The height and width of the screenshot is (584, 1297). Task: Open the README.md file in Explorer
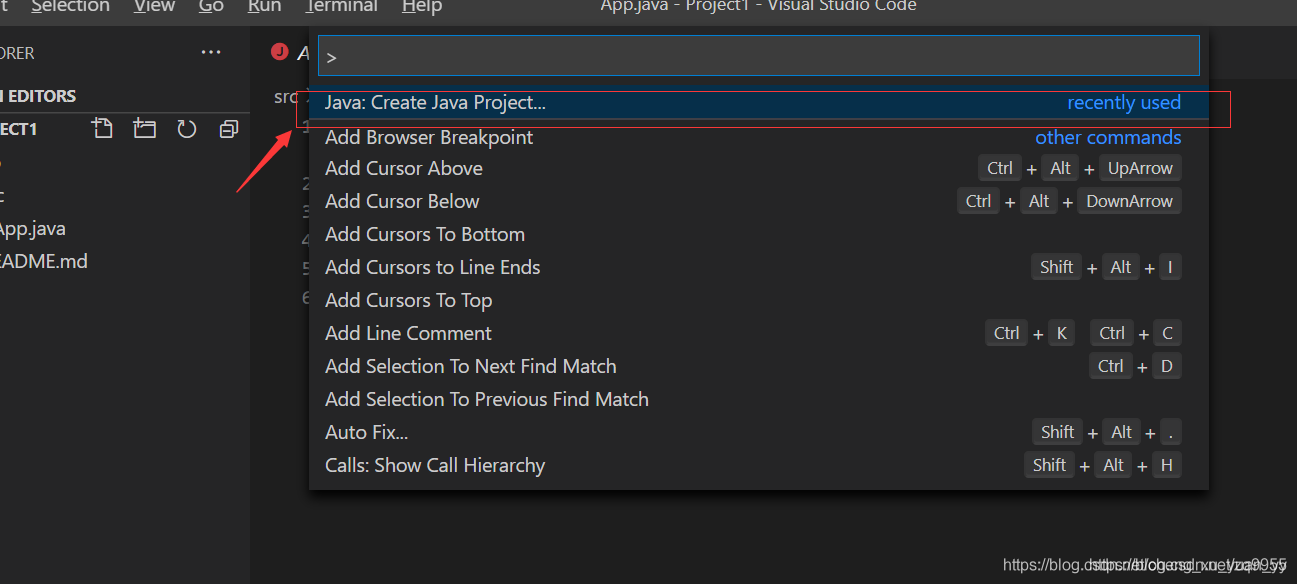[x=43, y=262]
